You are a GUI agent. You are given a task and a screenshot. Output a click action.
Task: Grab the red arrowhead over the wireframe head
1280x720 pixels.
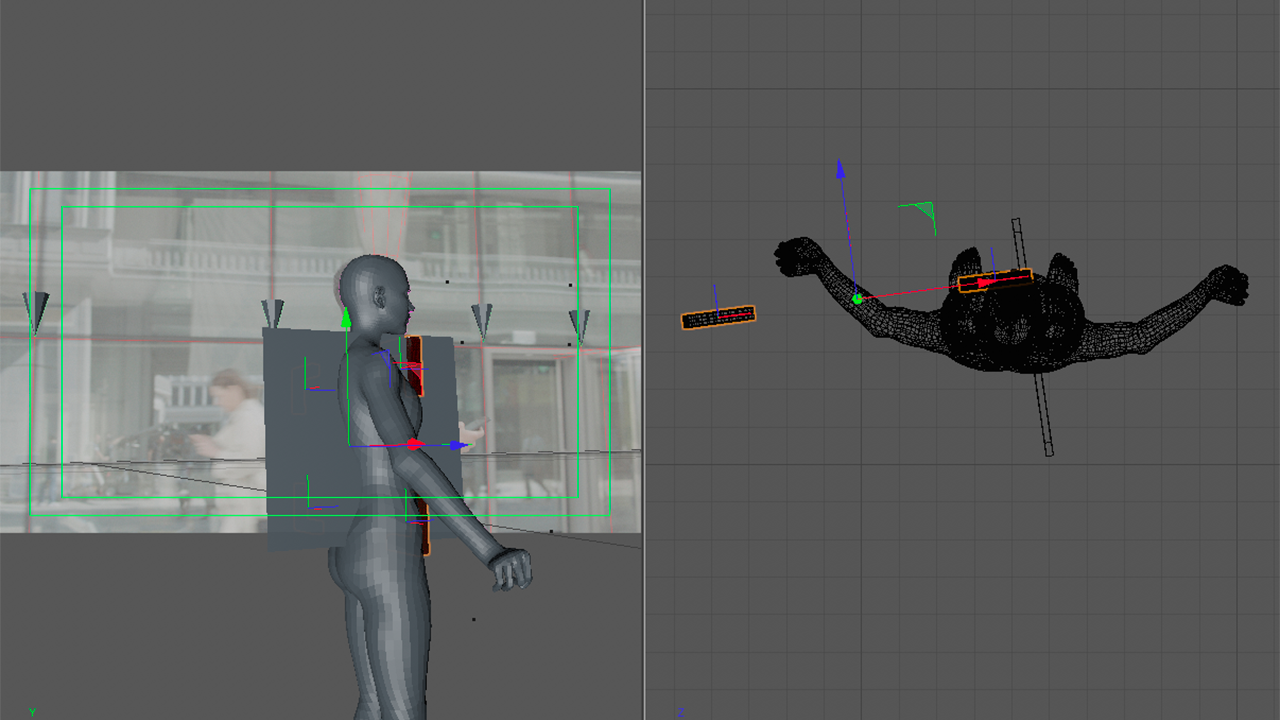tap(985, 283)
